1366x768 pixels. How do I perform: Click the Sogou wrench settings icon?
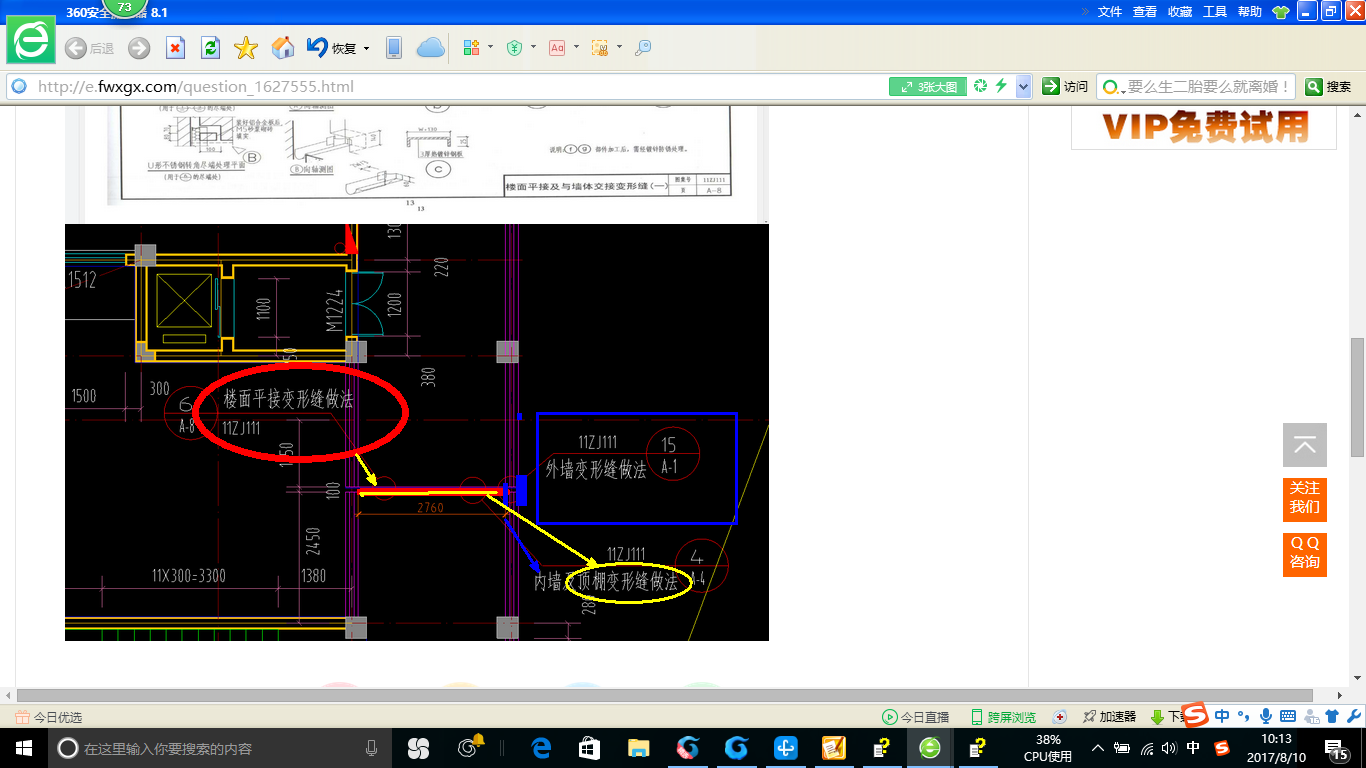(1353, 716)
